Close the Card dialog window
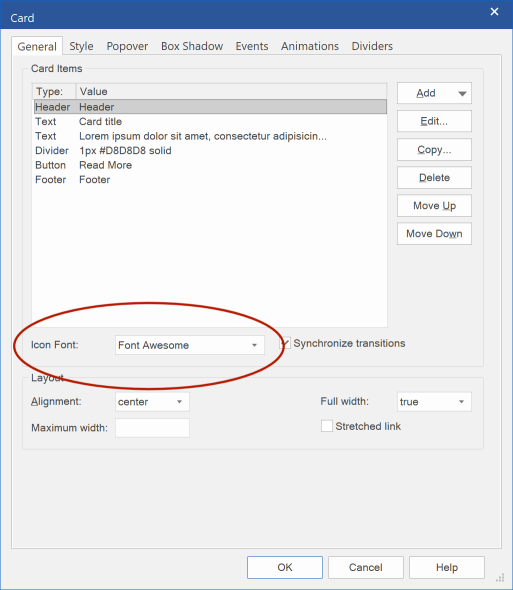Image resolution: width=513 pixels, height=590 pixels. [494, 12]
